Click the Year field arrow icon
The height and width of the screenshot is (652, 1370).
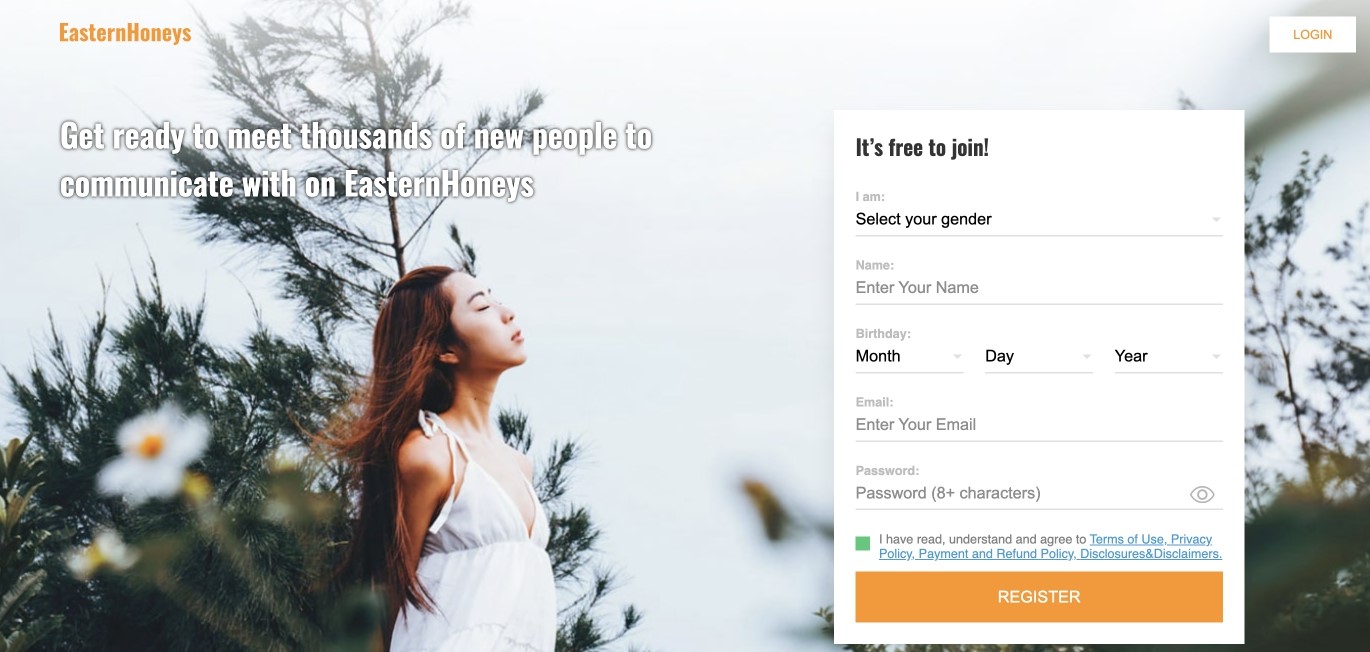(1216, 357)
